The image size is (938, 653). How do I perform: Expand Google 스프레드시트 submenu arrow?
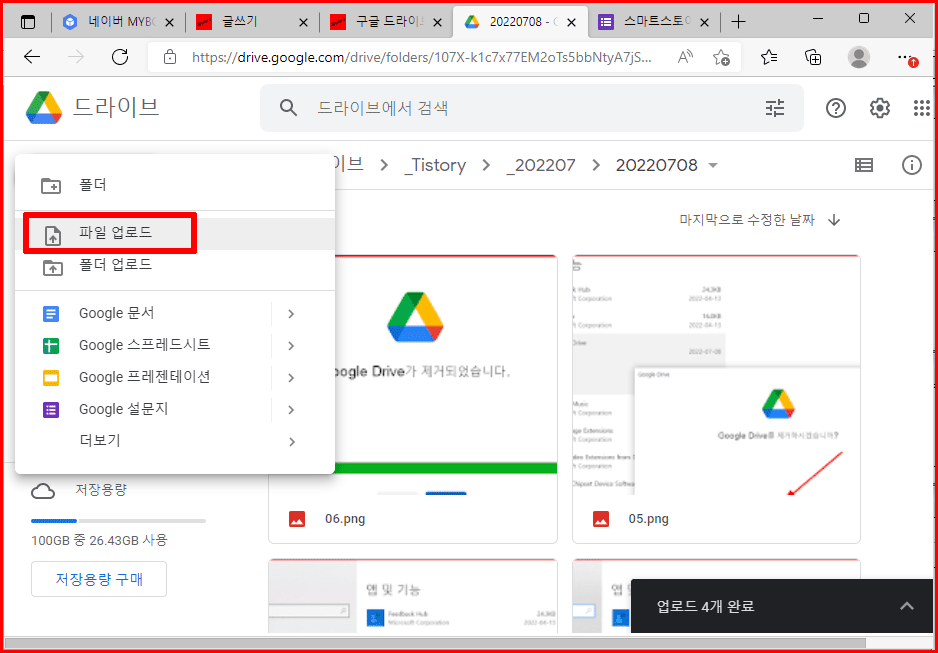291,346
